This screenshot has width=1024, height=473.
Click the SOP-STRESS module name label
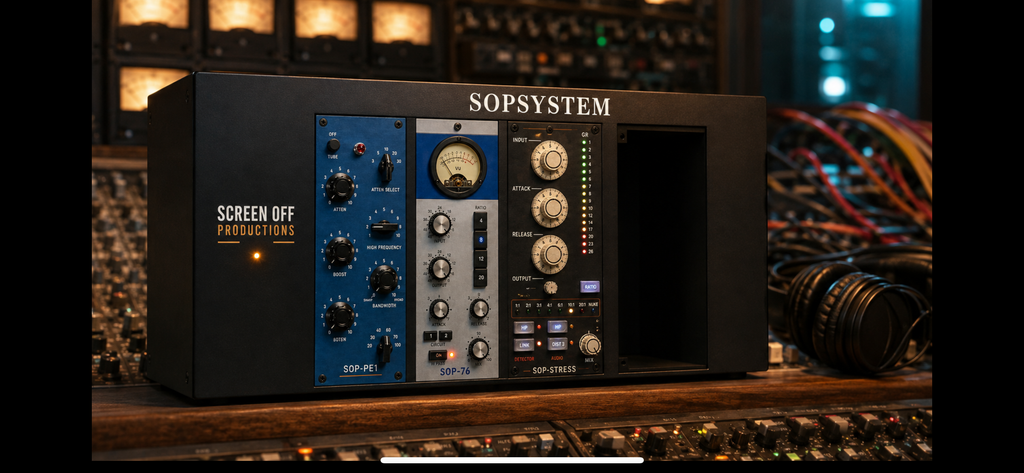click(x=554, y=370)
